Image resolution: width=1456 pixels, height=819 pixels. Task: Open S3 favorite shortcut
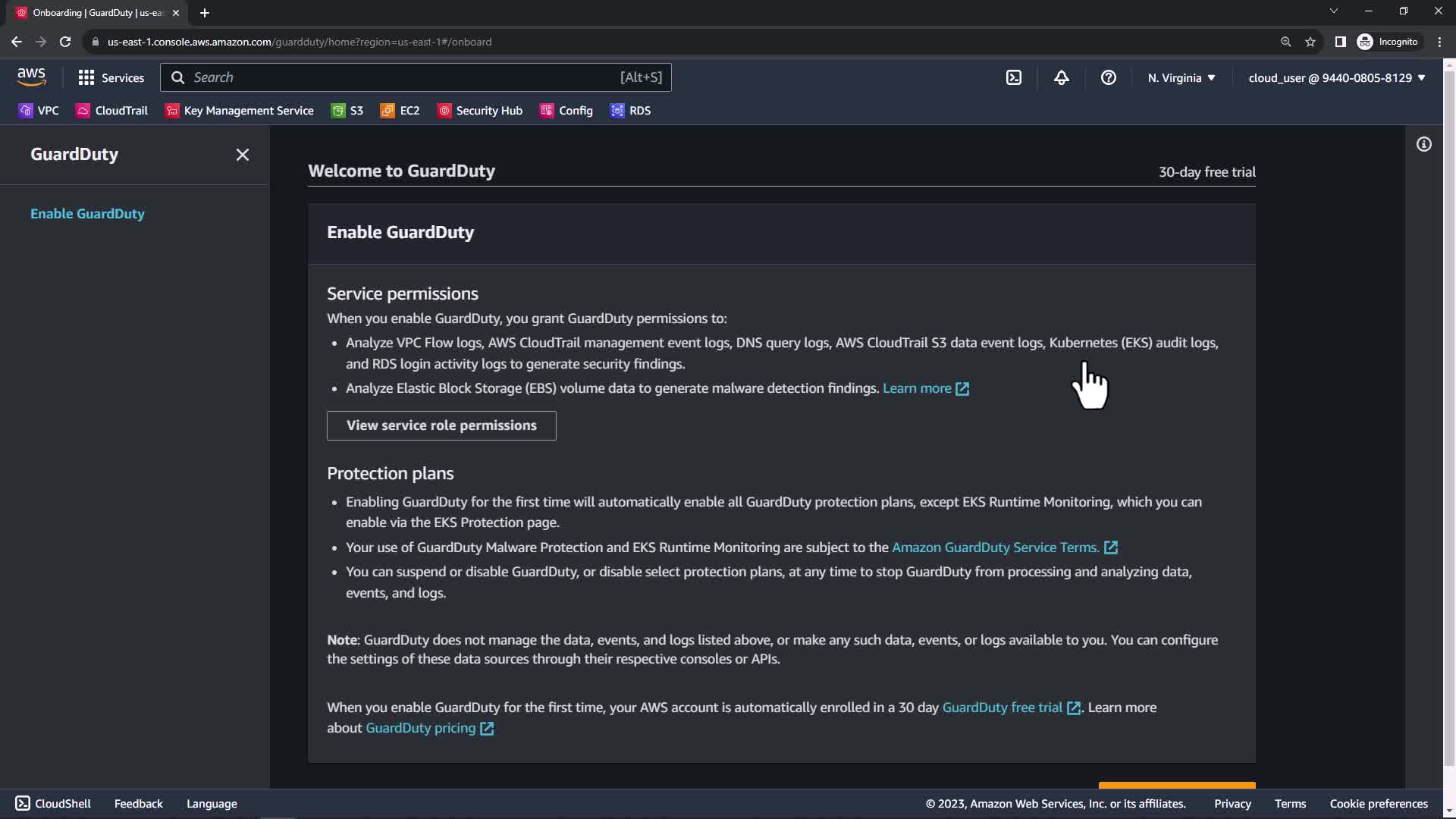pos(347,111)
